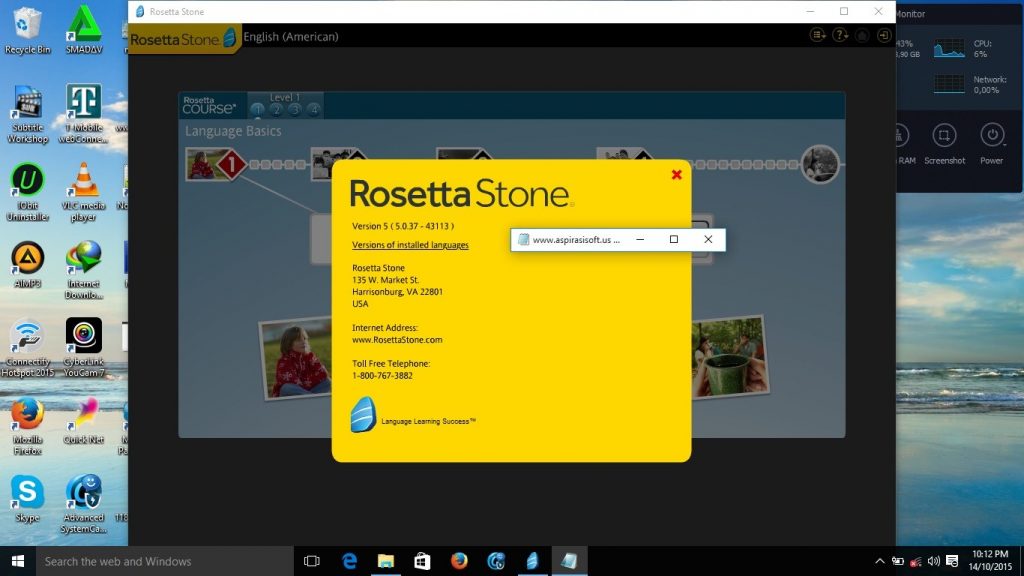Screen dimensions: 1024x576
Task: Open Quick Net desktop shortcut
Action: click(x=84, y=421)
